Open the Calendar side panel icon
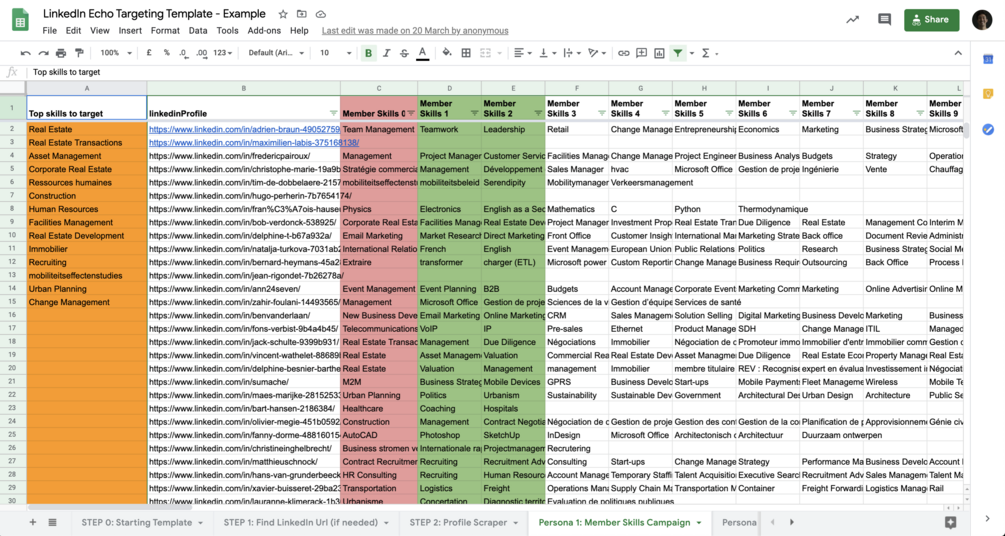 click(988, 60)
